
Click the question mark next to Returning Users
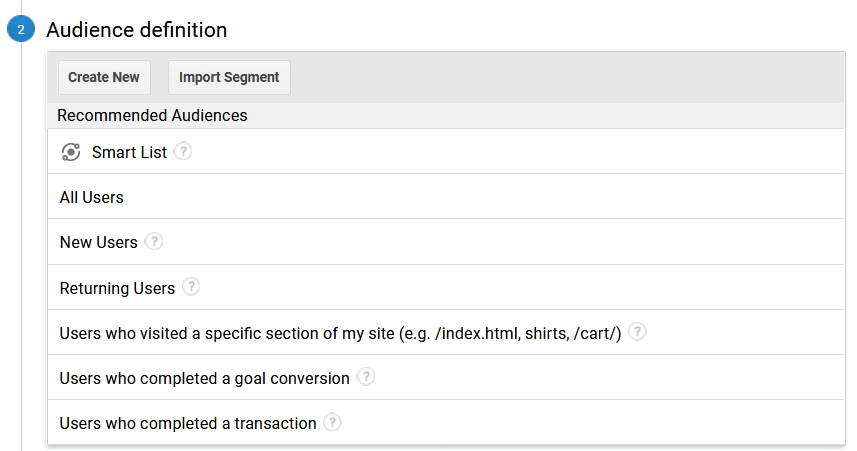pyautogui.click(x=191, y=286)
